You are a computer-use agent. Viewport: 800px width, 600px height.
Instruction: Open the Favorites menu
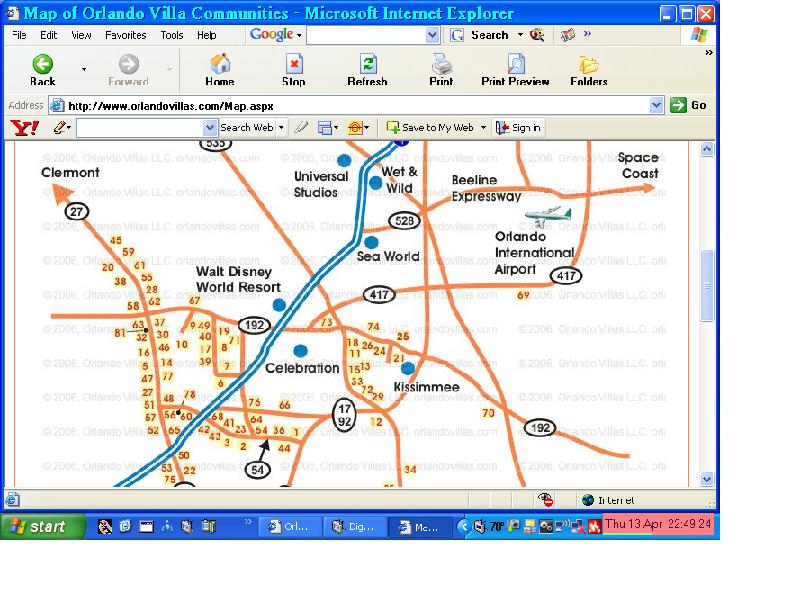point(126,35)
